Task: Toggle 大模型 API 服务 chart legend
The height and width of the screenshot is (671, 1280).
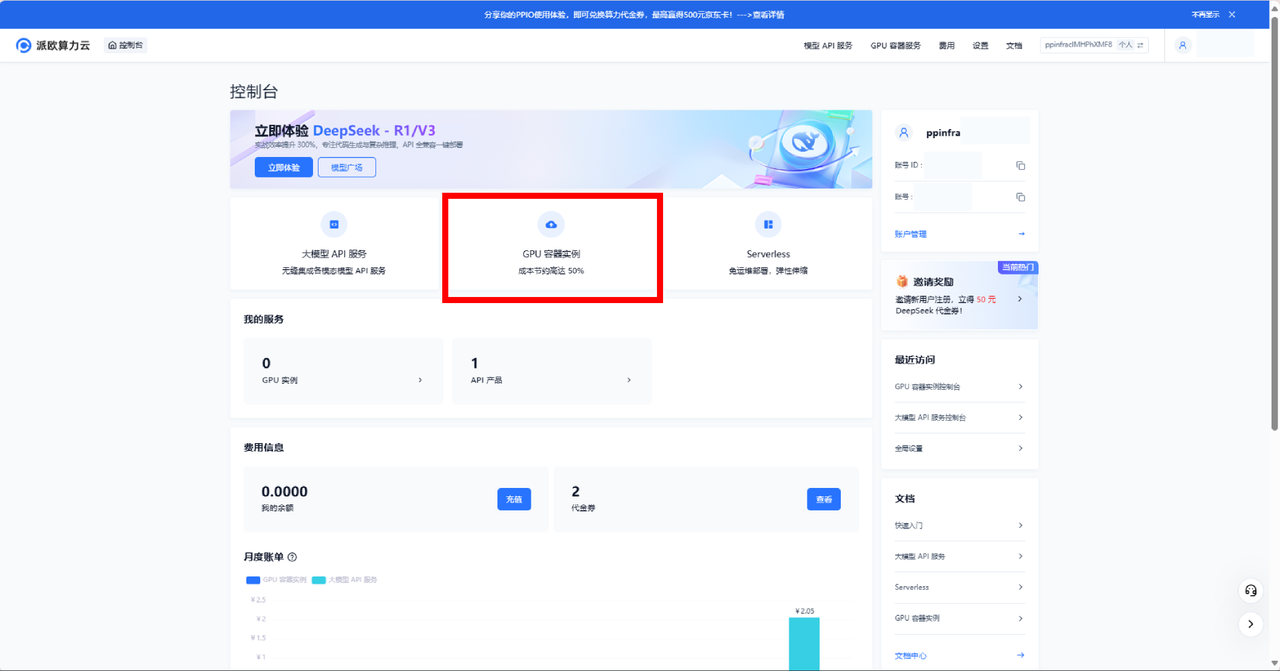Action: [345, 580]
